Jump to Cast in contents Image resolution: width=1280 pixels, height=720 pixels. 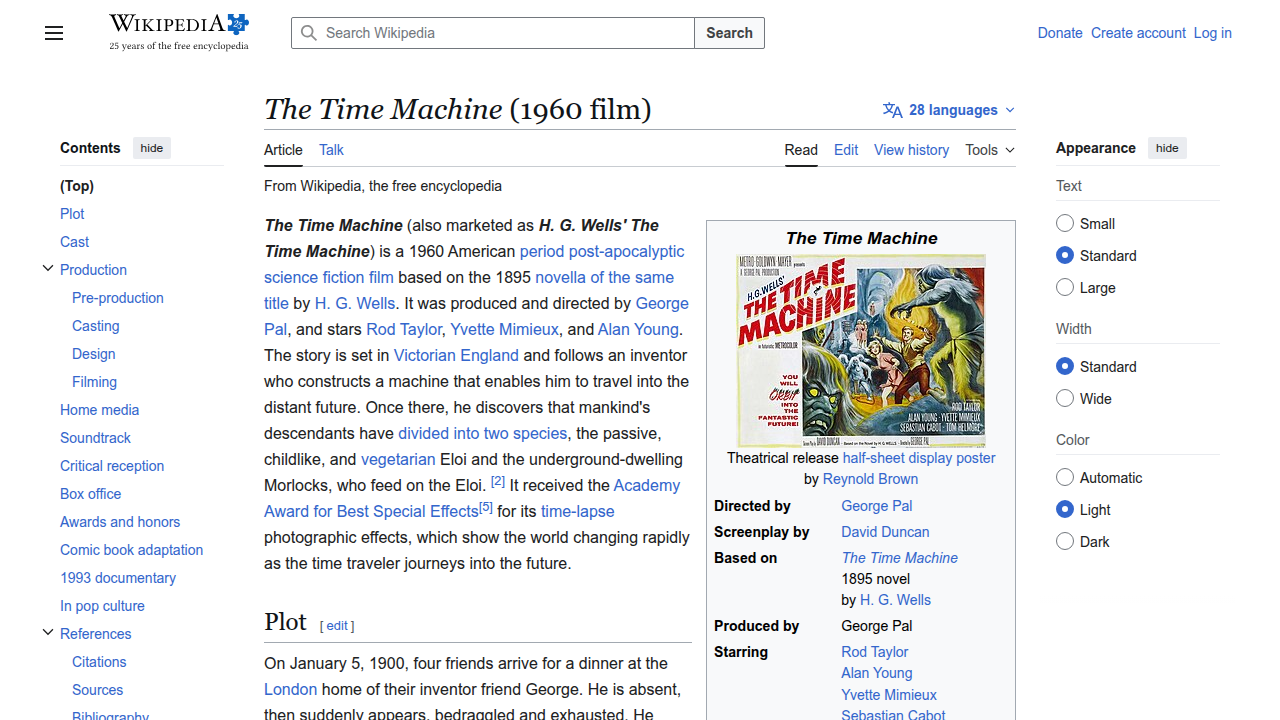pos(74,242)
